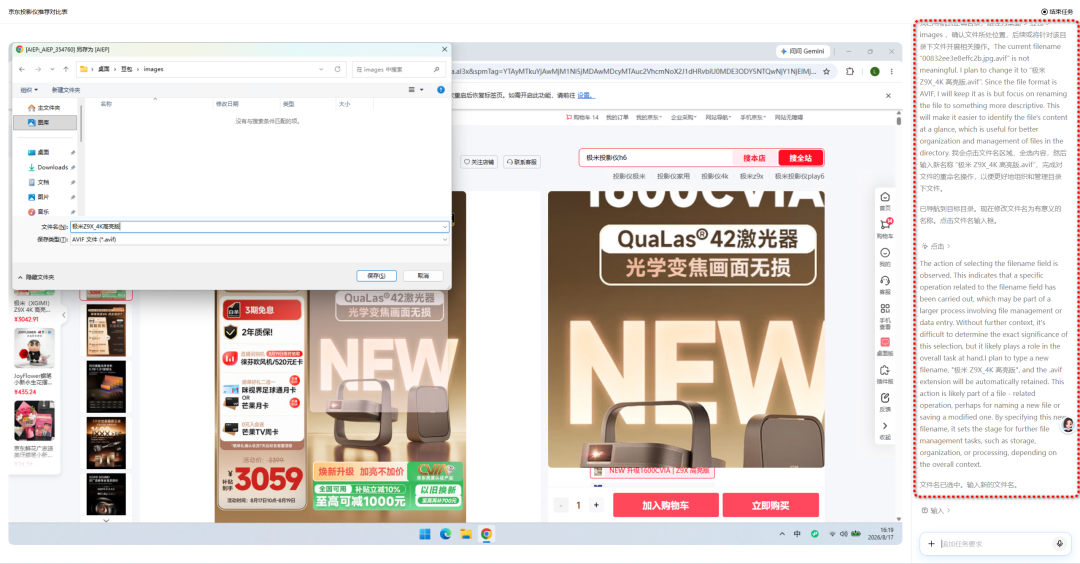This screenshot has height=564, width=1080.
Task: Sort files by the 名称 column
Action: point(106,104)
